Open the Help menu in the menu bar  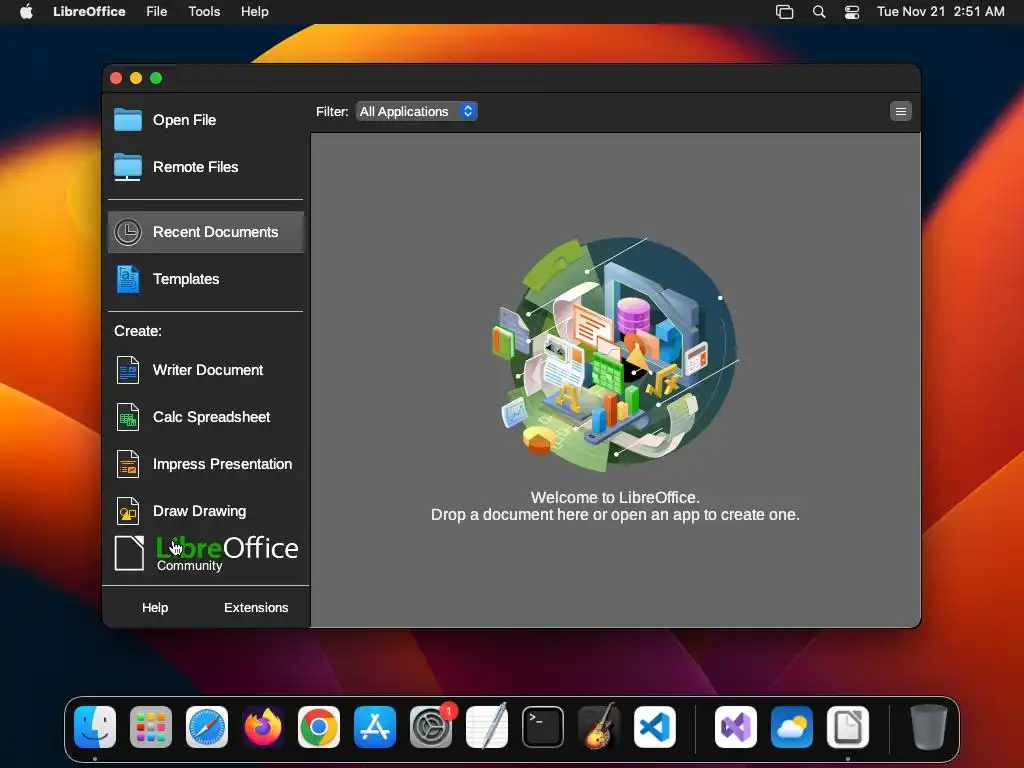click(x=255, y=12)
